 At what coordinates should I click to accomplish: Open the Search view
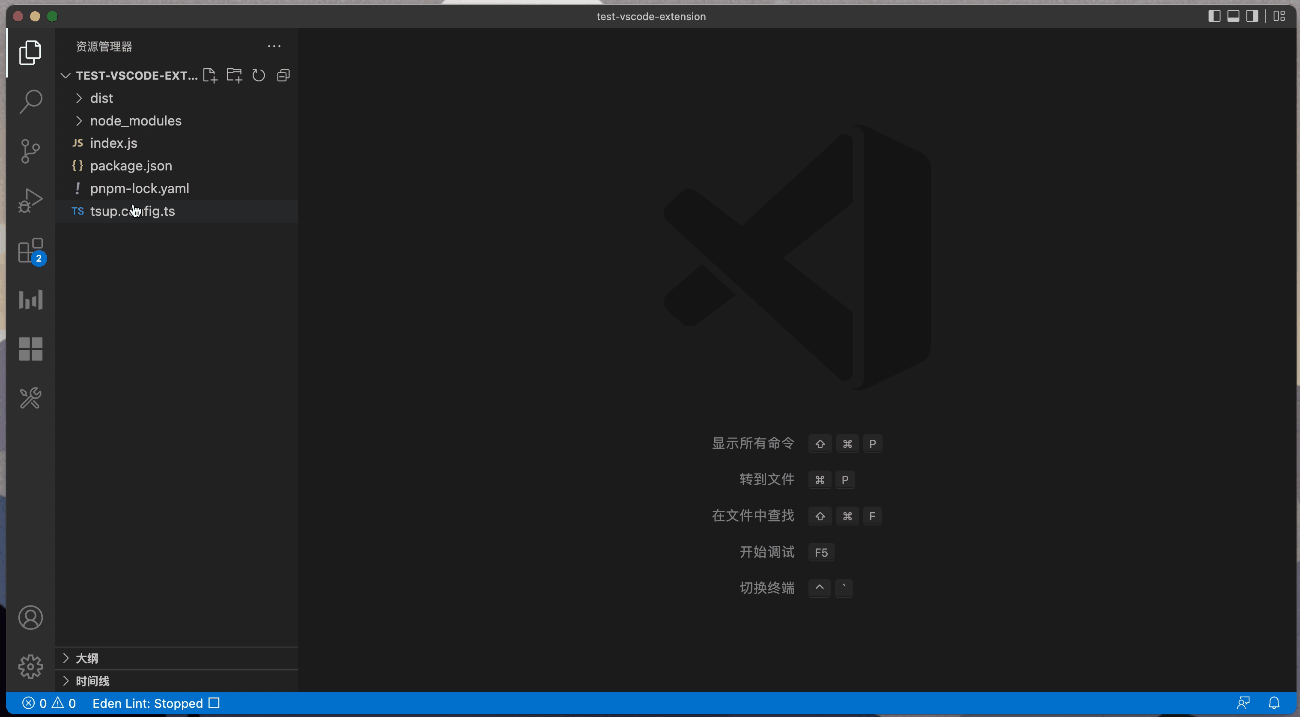[x=31, y=101]
